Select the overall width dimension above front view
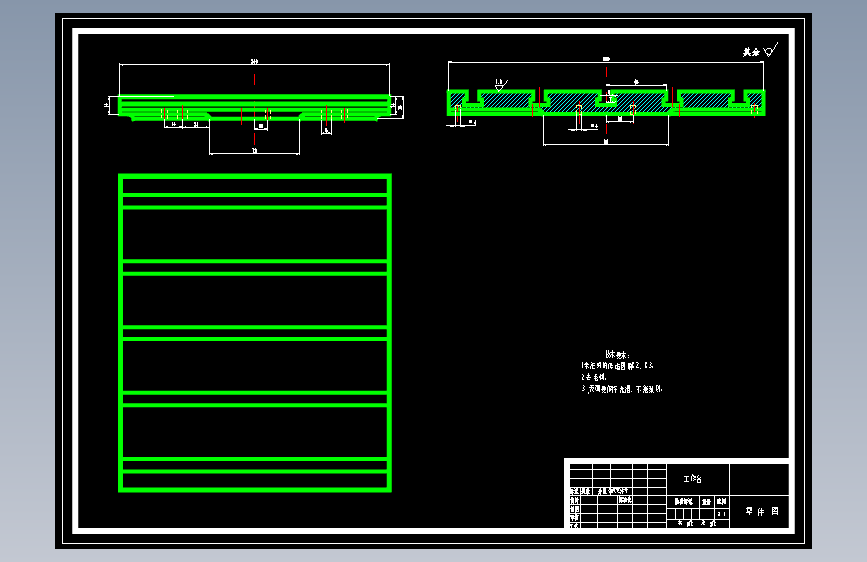The width and height of the screenshot is (867, 562). [x=254, y=64]
